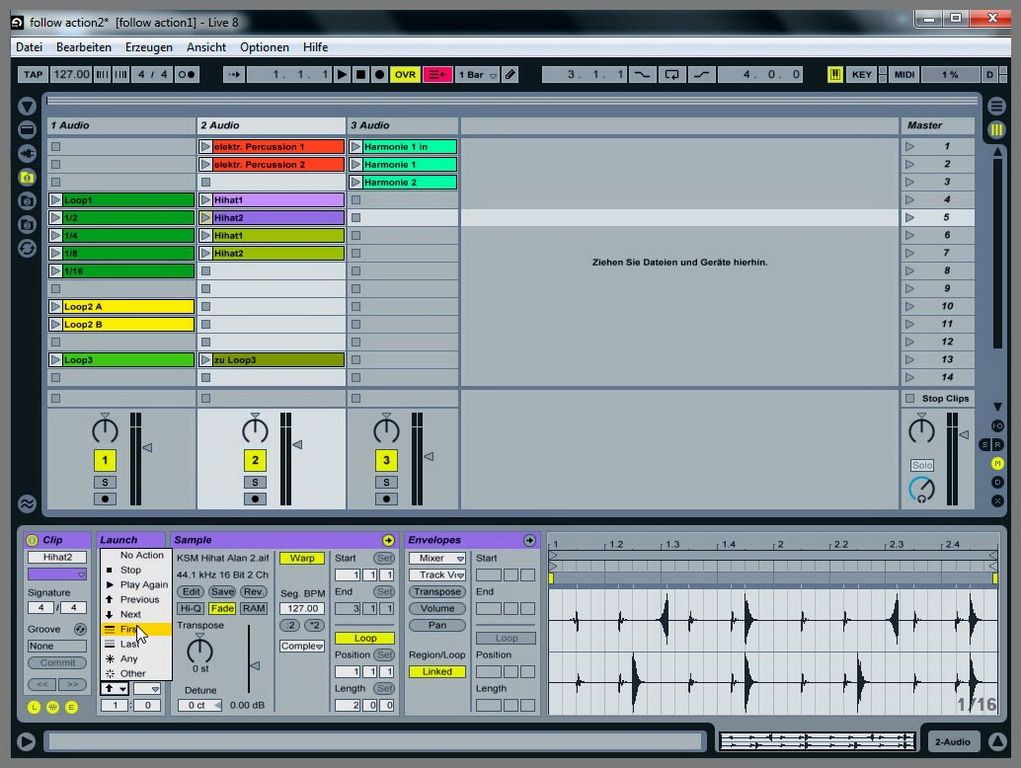
Task: Switch to Session View icon
Action: click(x=997, y=130)
